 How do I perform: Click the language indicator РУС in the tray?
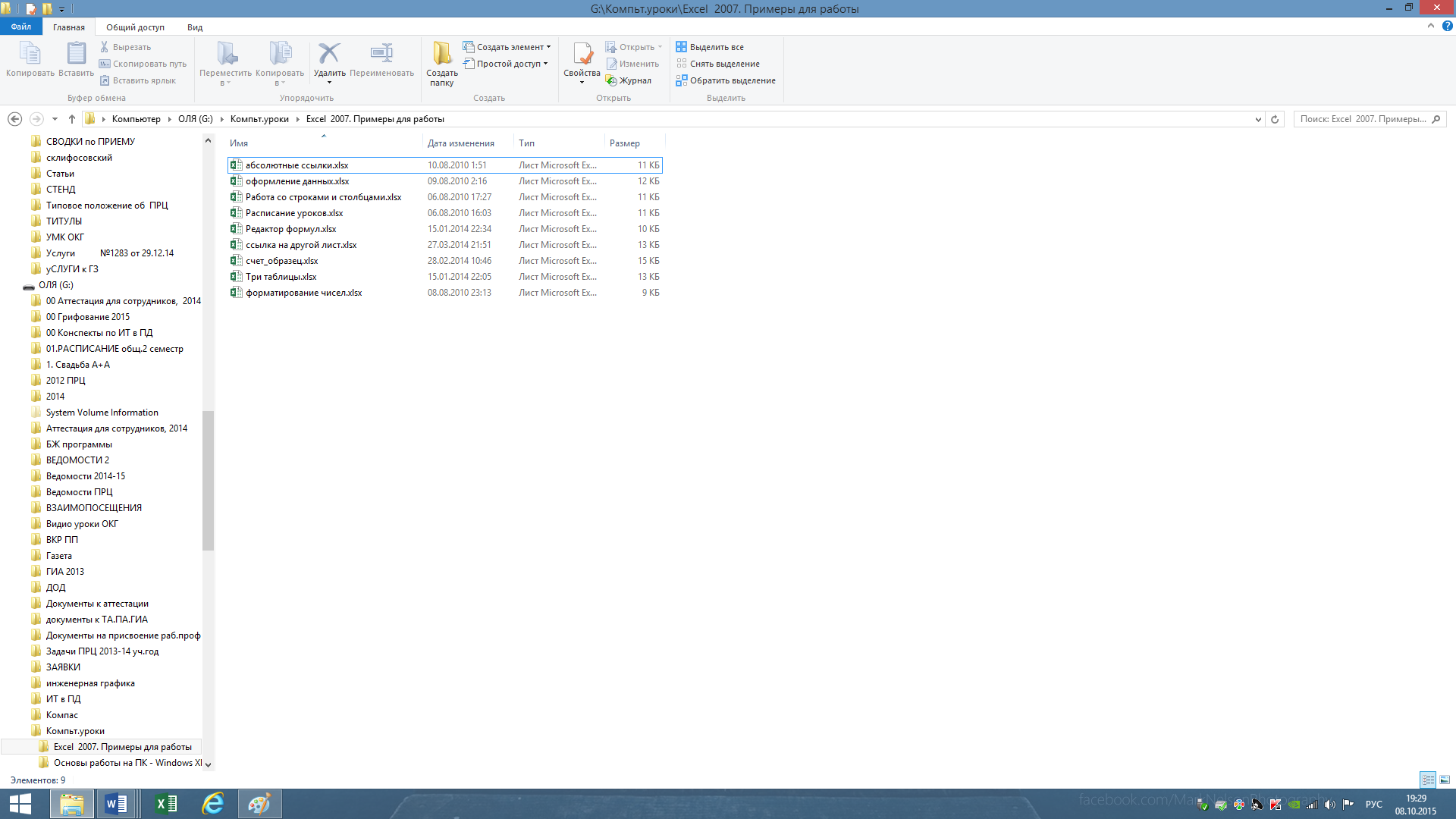(1373, 805)
